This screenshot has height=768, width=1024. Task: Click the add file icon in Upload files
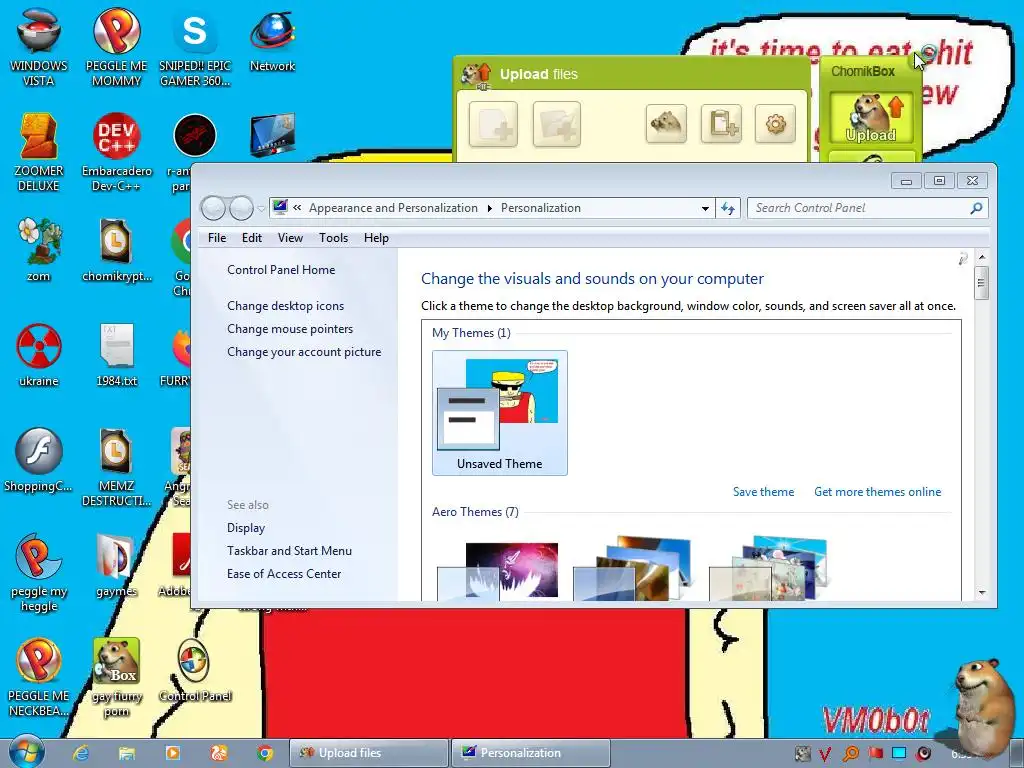pos(493,123)
